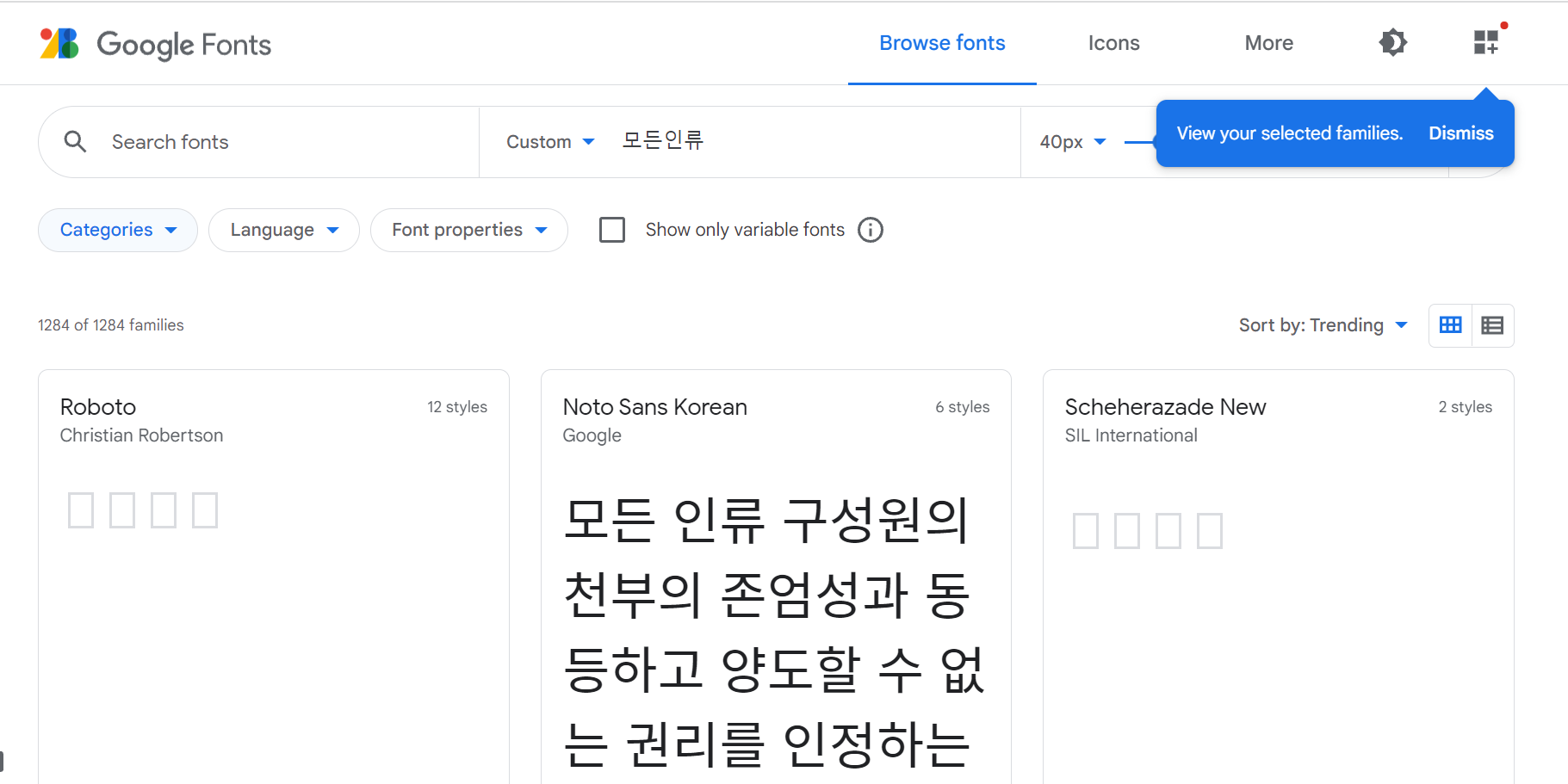Enable Show only variable fonts checkbox

coord(612,230)
